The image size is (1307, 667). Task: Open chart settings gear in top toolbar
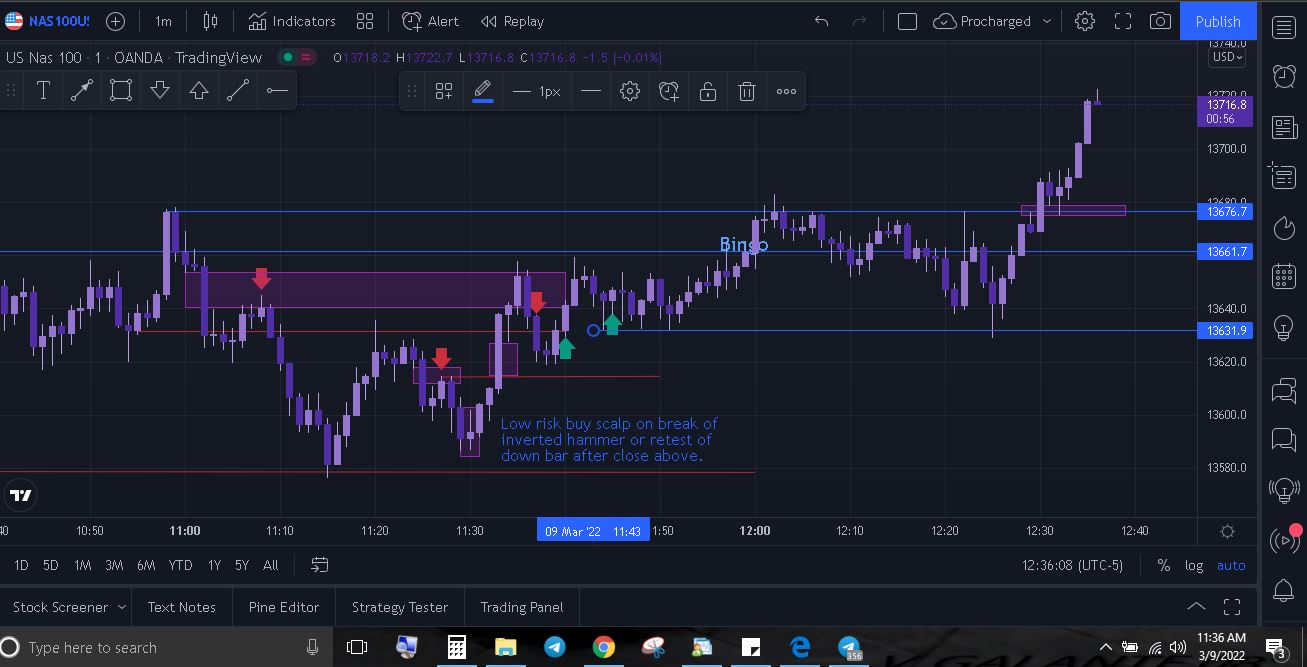1085,21
